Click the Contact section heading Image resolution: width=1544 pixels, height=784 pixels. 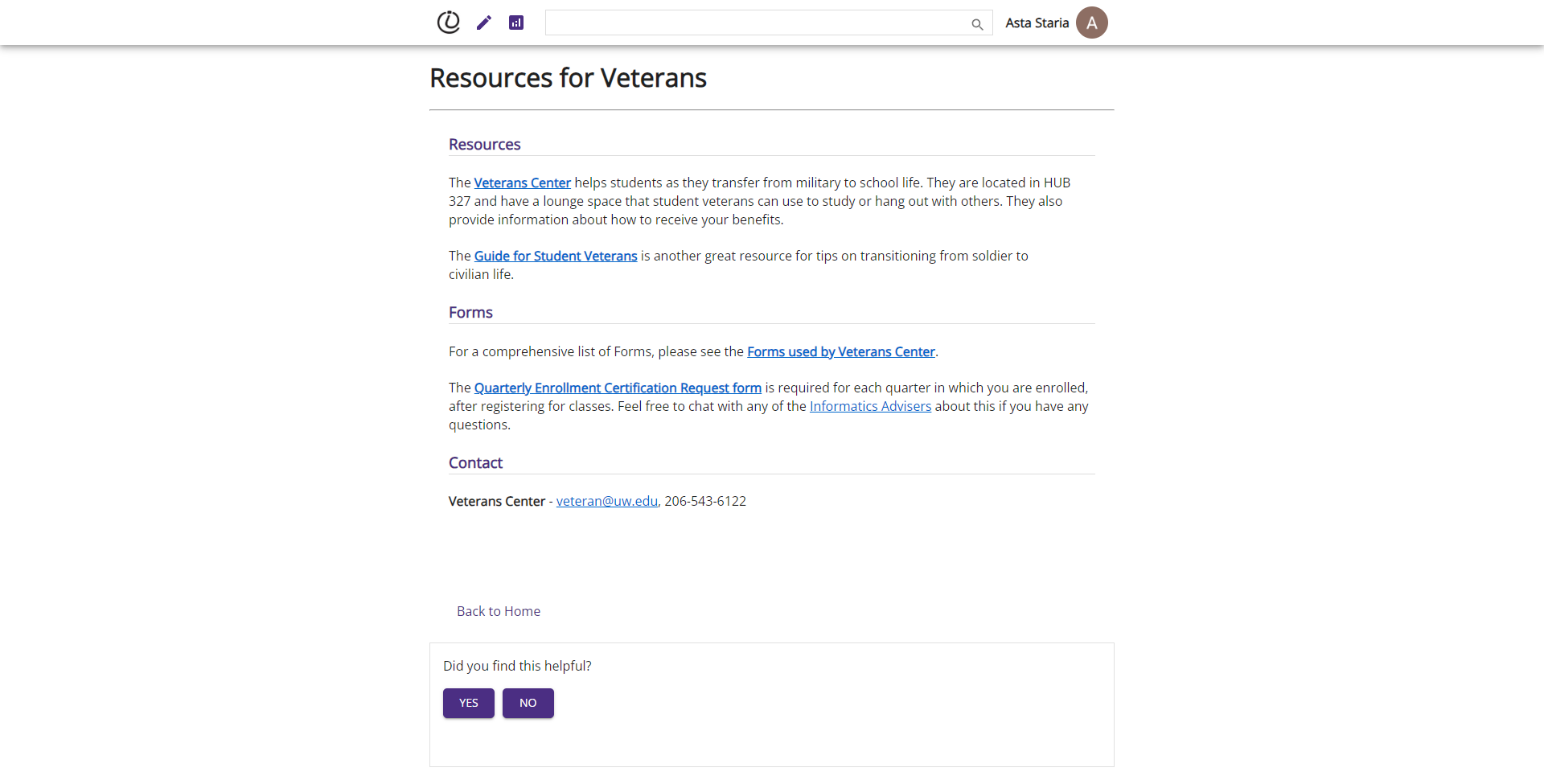[x=475, y=462]
